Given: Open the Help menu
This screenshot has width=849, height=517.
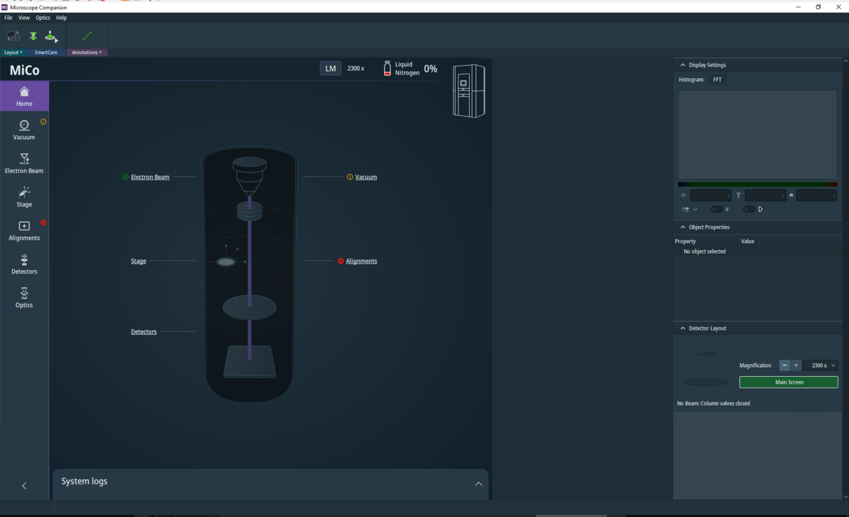Looking at the screenshot, I should point(61,18).
